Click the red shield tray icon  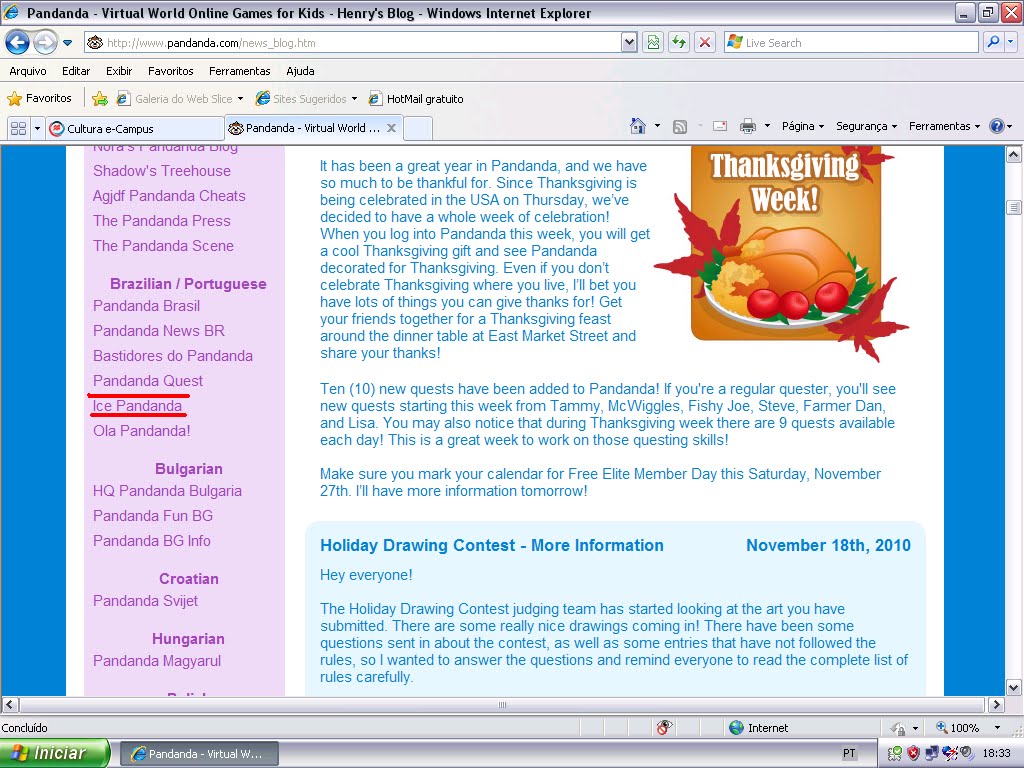(x=913, y=754)
